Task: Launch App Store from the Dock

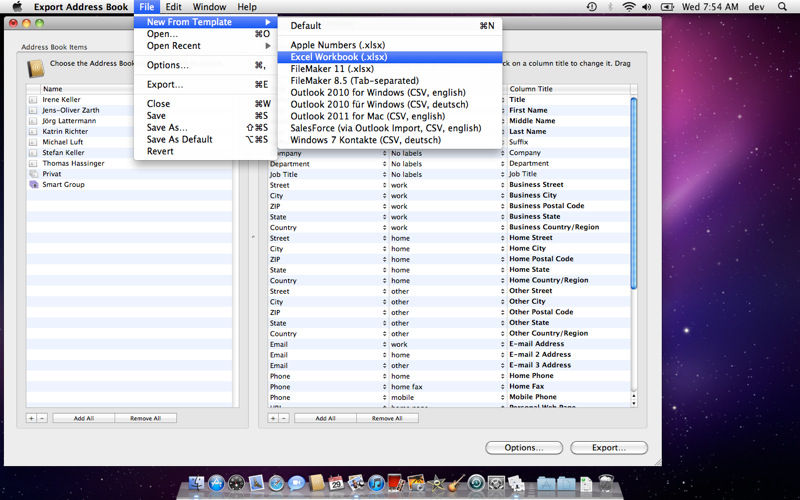Action: tap(216, 483)
